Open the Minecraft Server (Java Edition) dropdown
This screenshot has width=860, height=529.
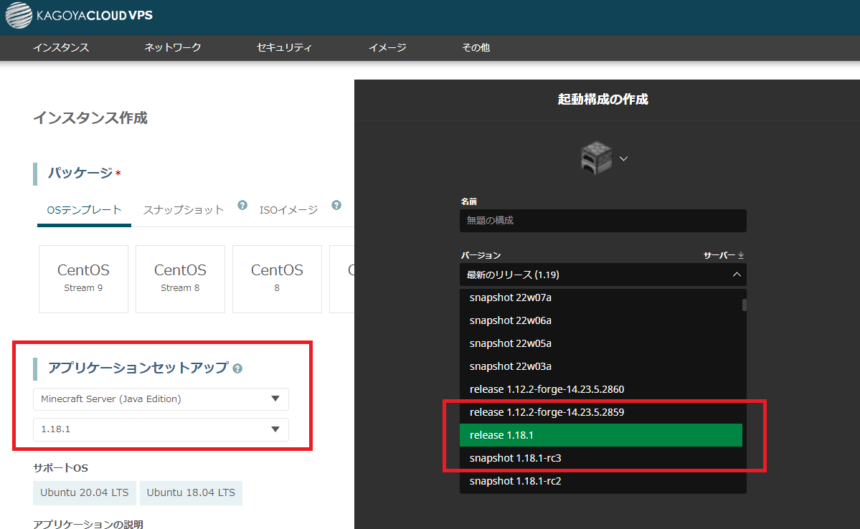coord(161,399)
